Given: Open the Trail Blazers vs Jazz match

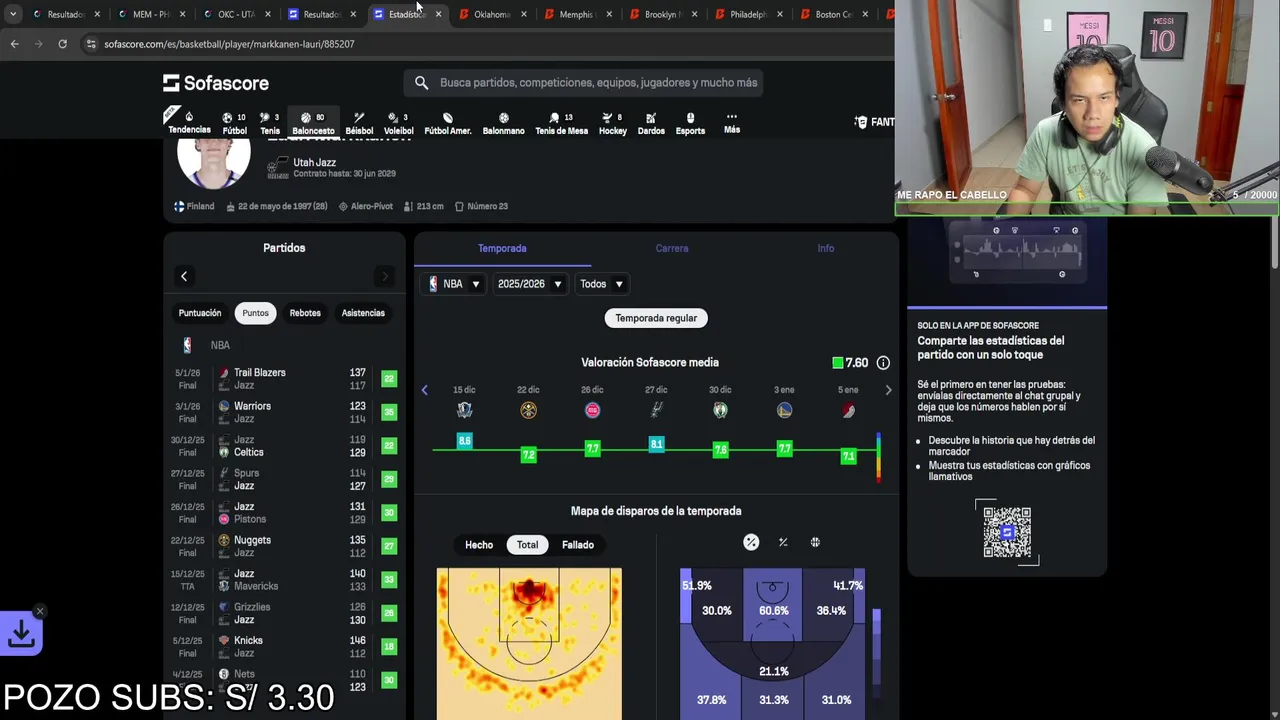Looking at the screenshot, I should 285,379.
